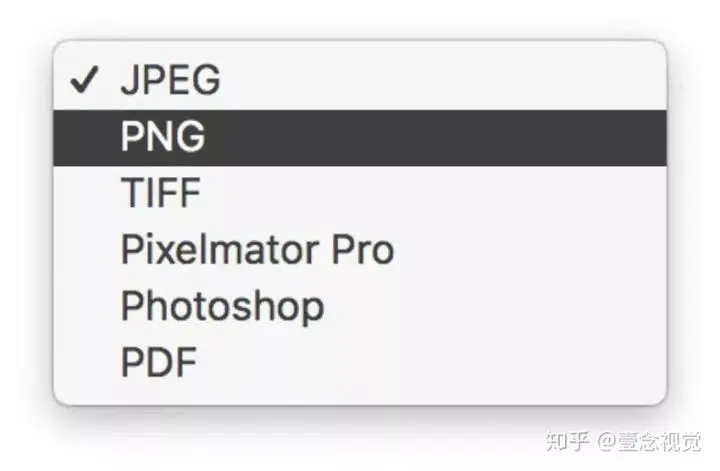720x471 pixels.
Task: Click the checkmark beside JPEG
Action: (84, 80)
